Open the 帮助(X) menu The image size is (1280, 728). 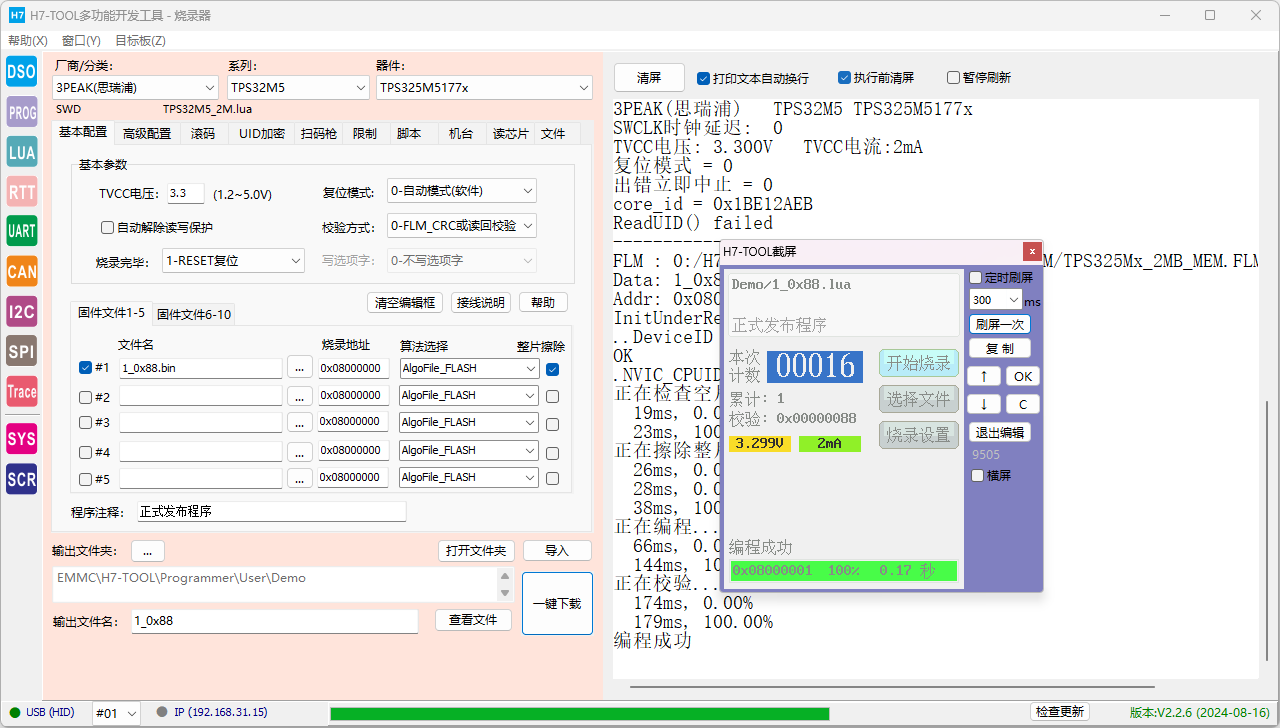(28, 41)
